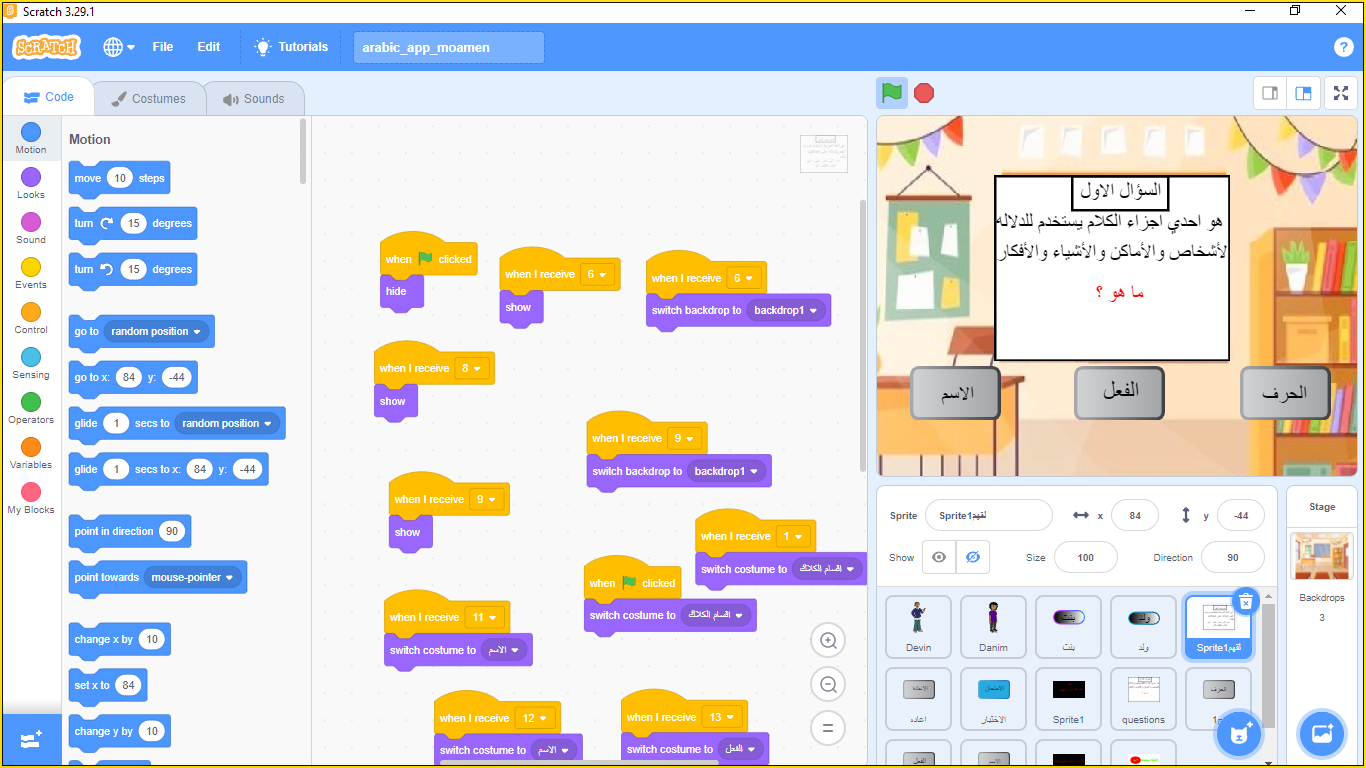The height and width of the screenshot is (768, 1366).
Task: Select the Variables blocks category
Action: click(x=31, y=453)
